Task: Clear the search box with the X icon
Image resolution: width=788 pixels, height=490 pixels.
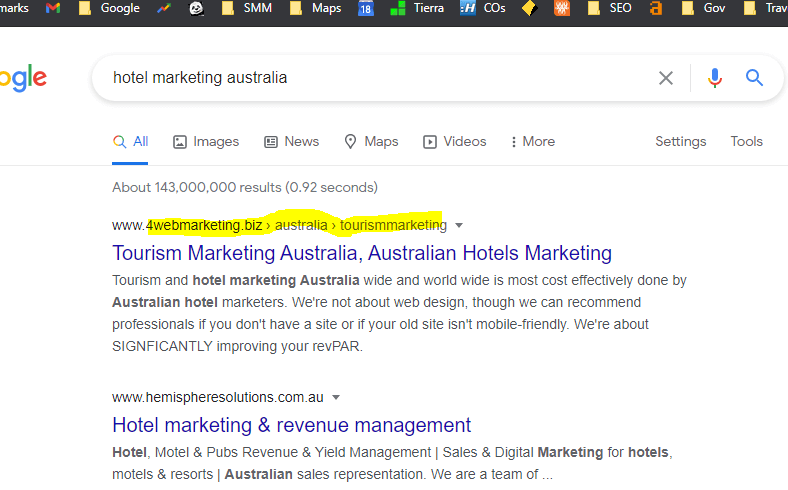Action: click(666, 78)
